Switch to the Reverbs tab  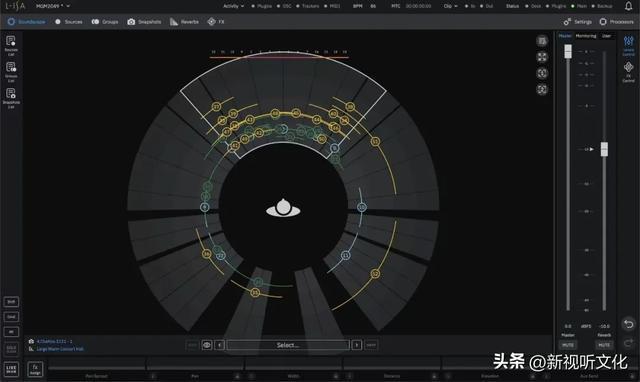184,22
